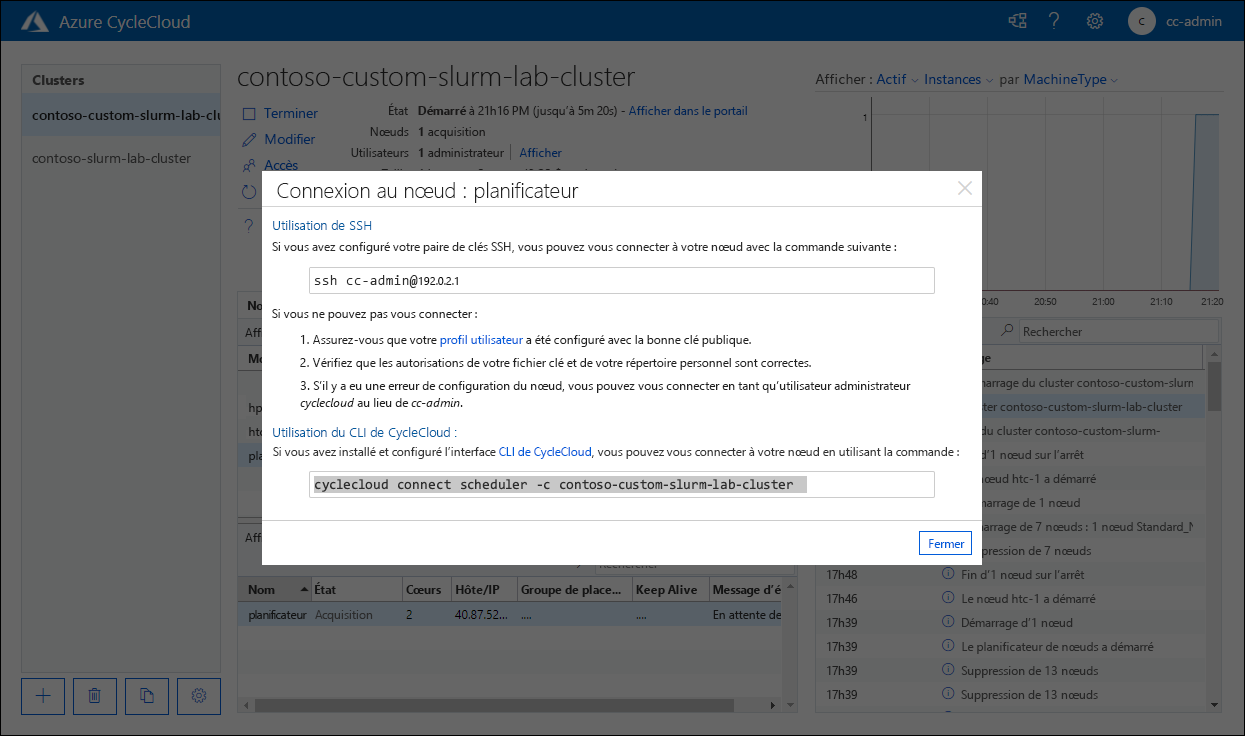Add a new cluster with the plus icon

42,696
